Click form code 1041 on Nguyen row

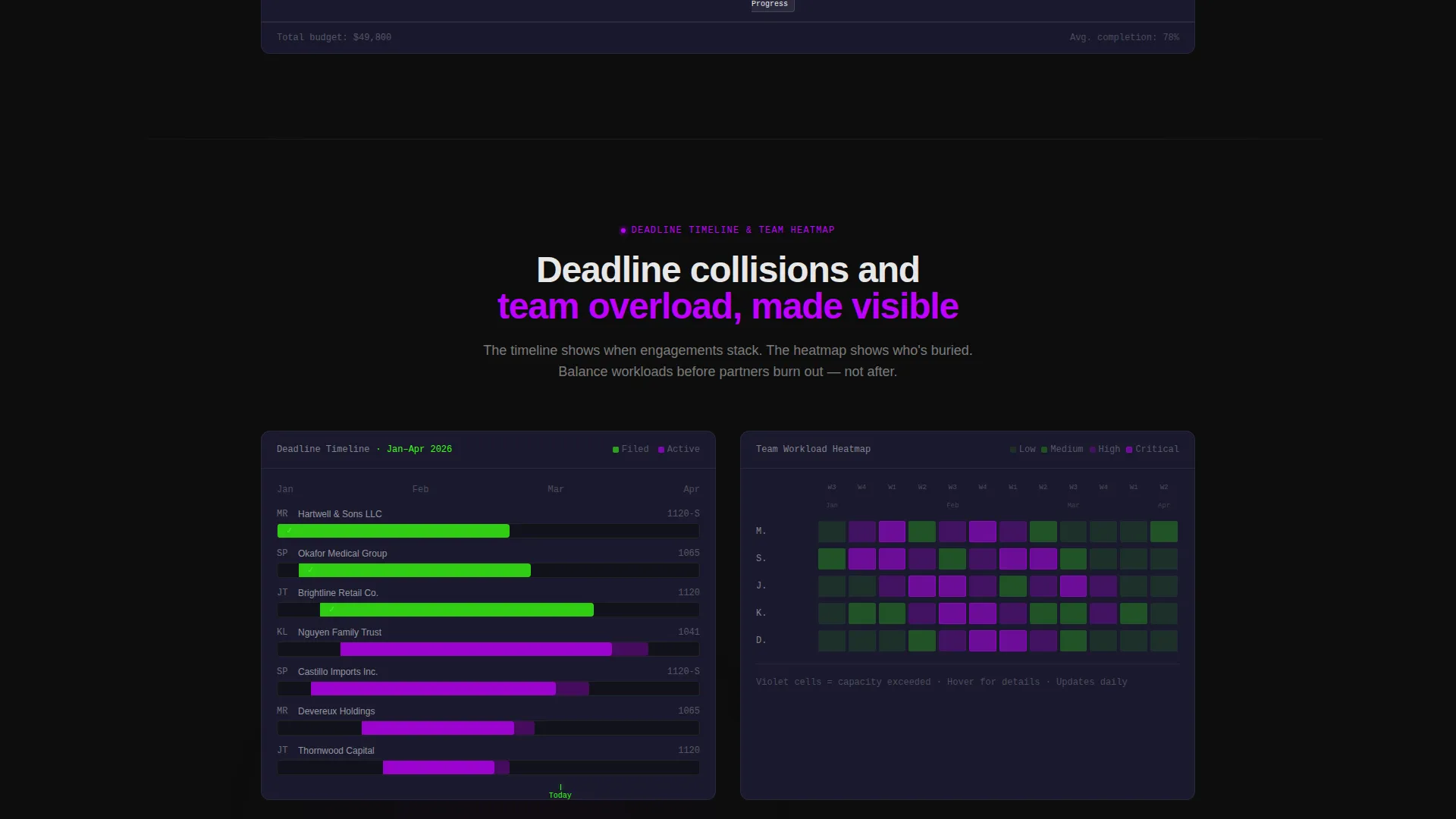(x=689, y=632)
